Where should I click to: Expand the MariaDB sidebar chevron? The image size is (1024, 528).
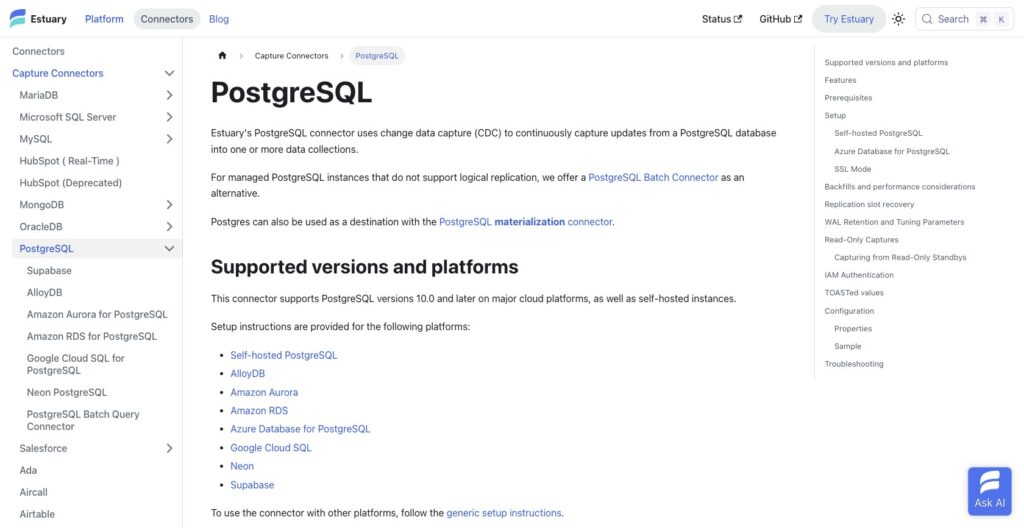pyautogui.click(x=169, y=95)
